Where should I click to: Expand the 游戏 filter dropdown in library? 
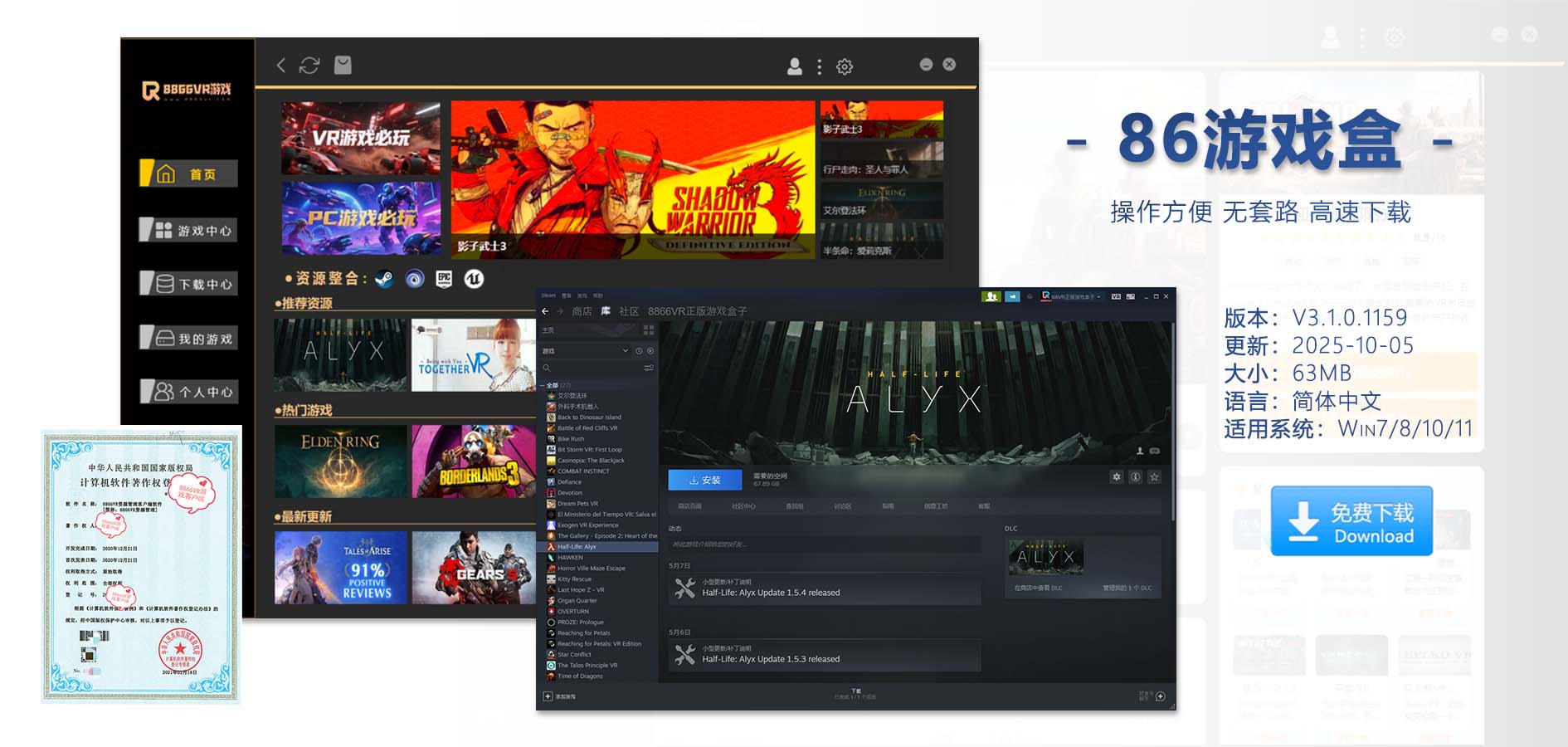click(625, 351)
